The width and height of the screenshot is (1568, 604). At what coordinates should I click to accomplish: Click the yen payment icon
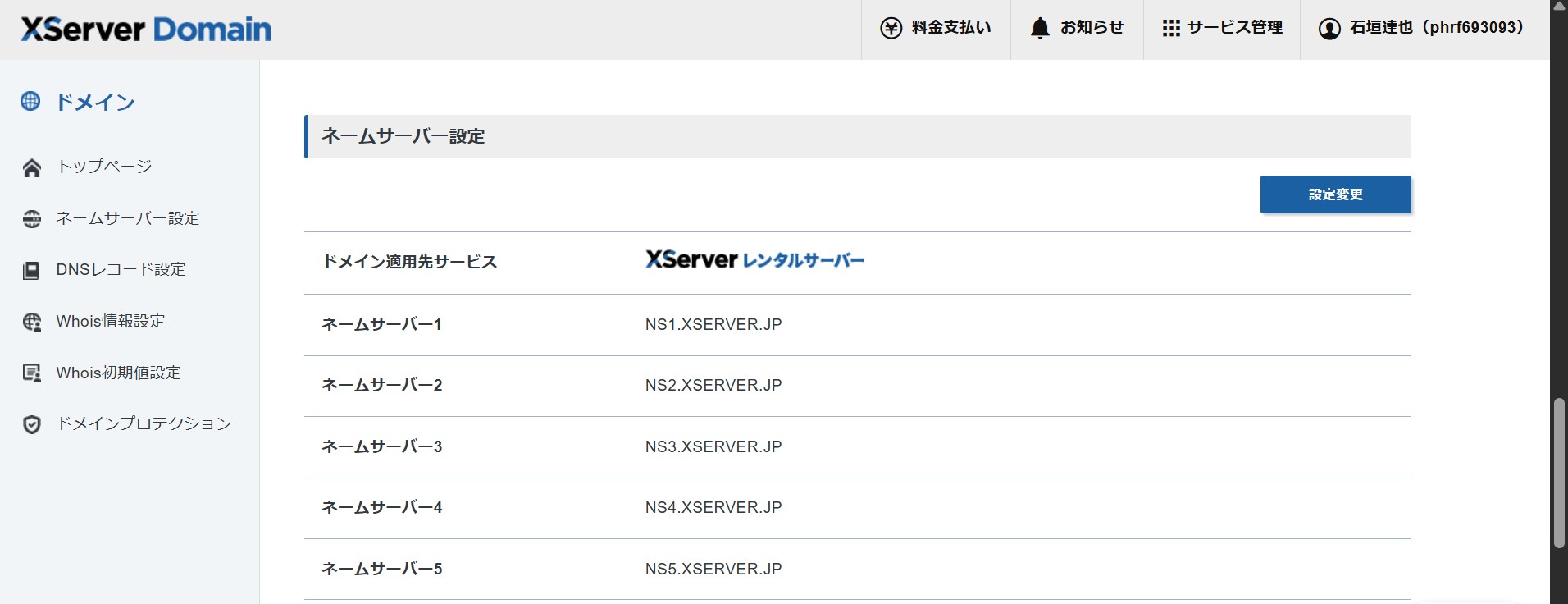[x=891, y=28]
